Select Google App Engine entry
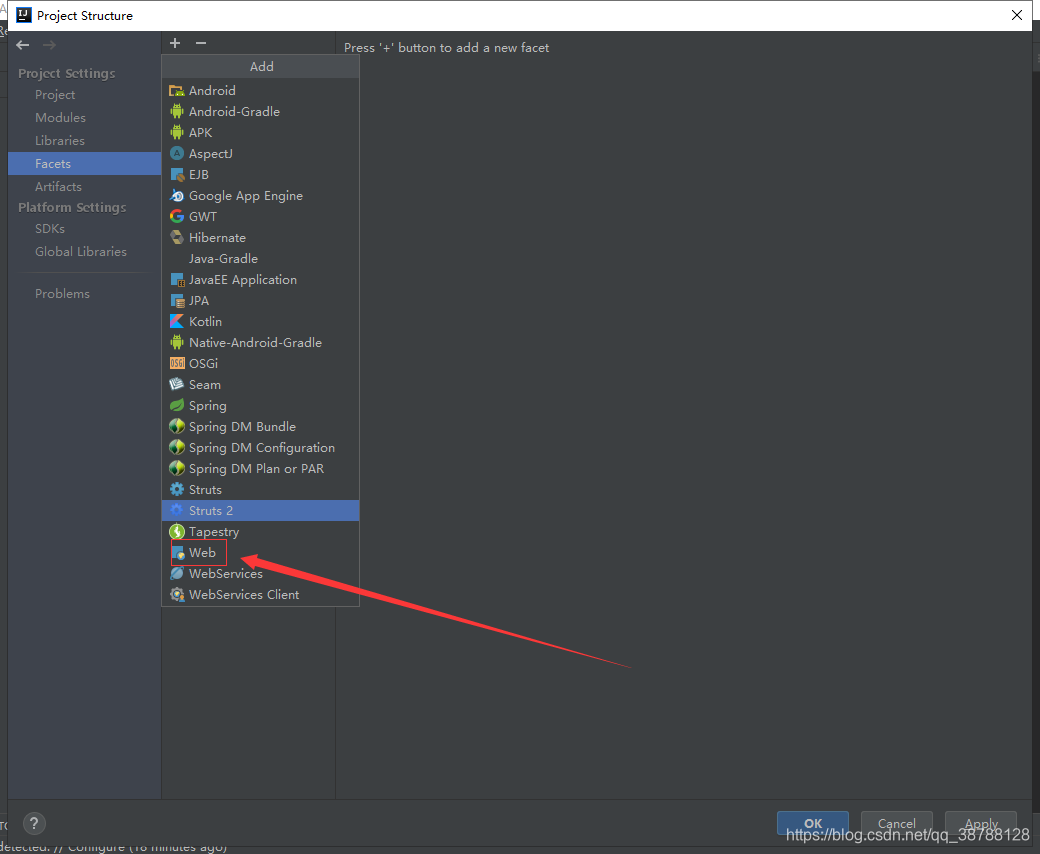This screenshot has width=1040, height=854. click(x=261, y=196)
